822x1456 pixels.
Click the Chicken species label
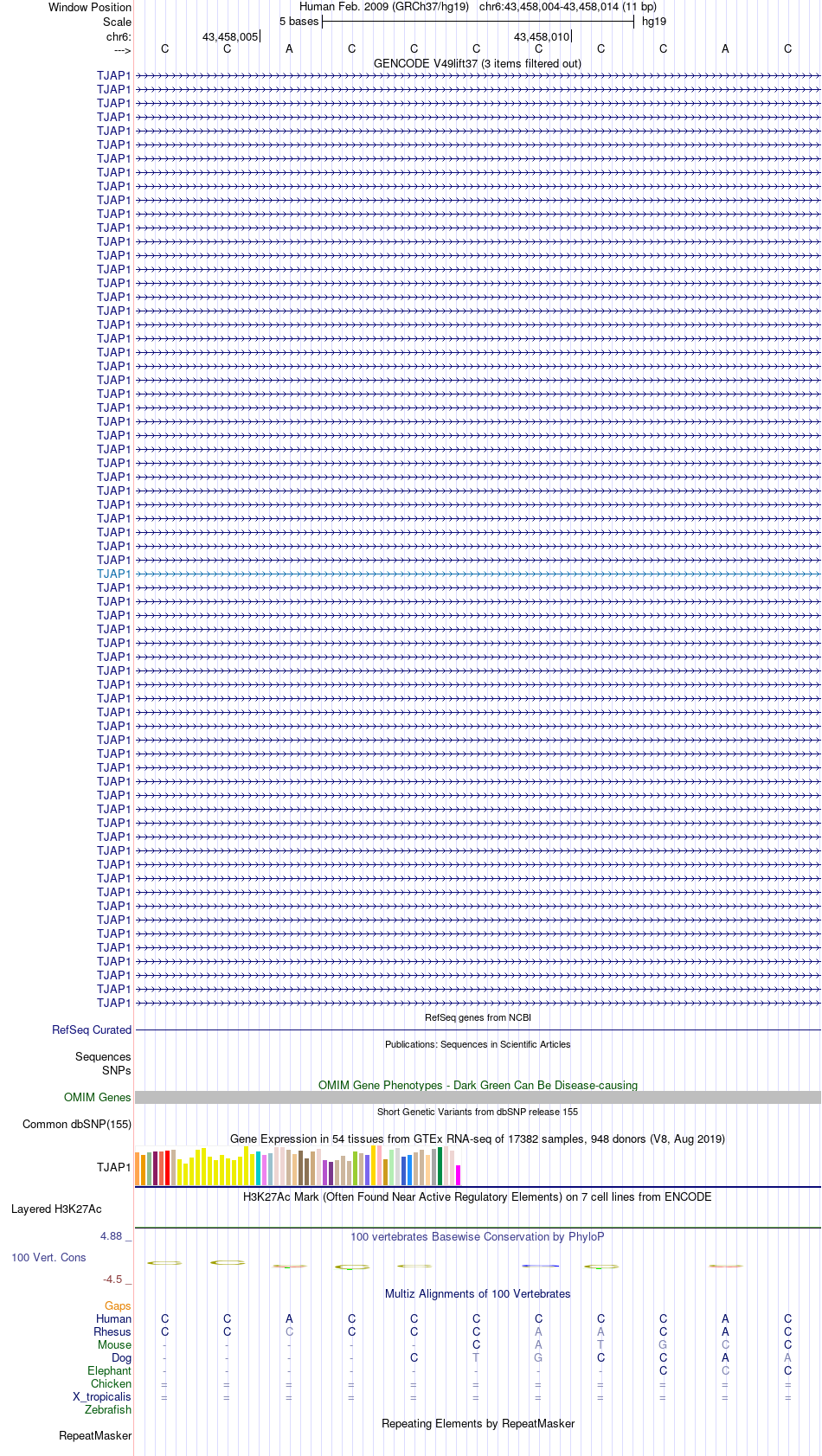point(112,1384)
